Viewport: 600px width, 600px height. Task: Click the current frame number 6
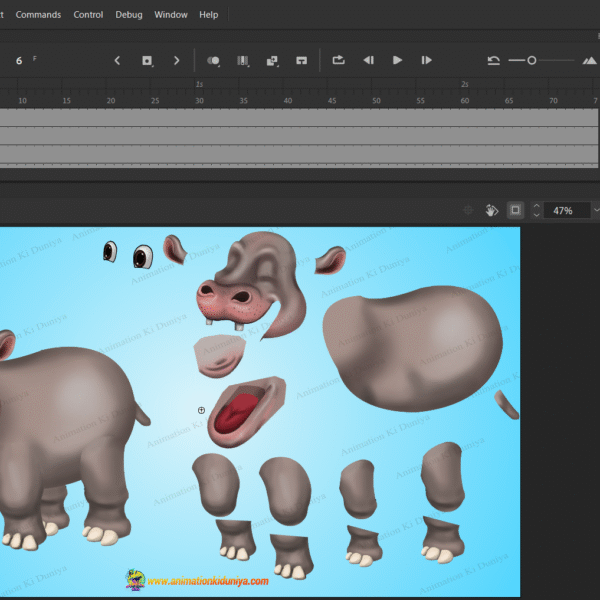(x=19, y=60)
